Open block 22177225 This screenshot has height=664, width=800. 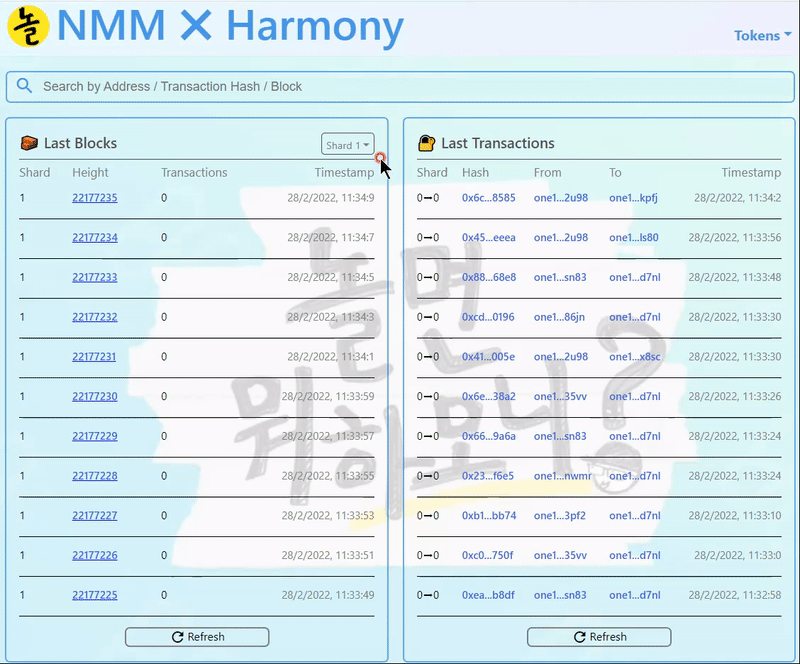click(x=94, y=595)
